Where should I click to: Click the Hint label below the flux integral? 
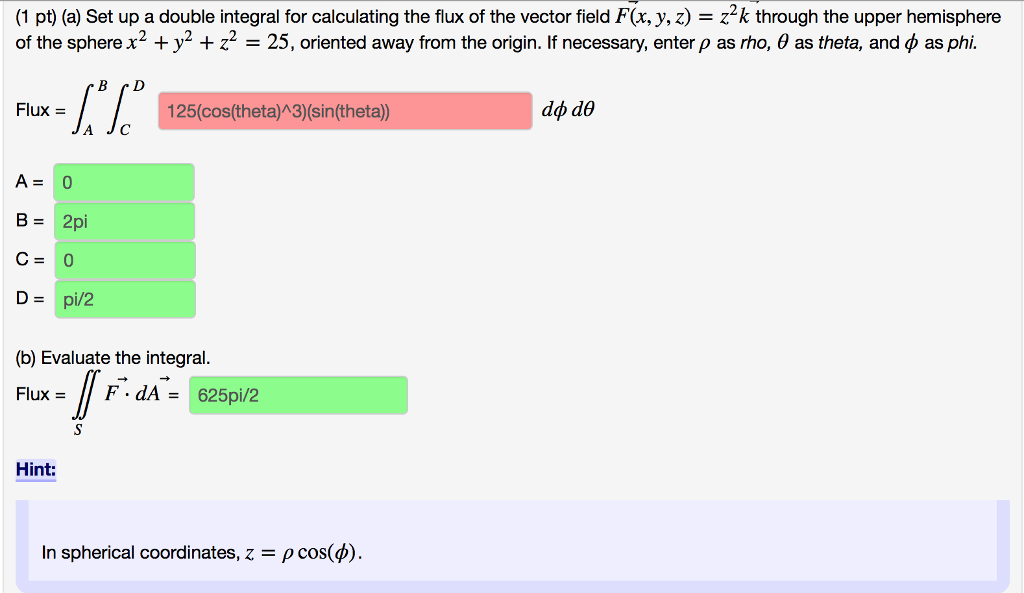(x=35, y=470)
